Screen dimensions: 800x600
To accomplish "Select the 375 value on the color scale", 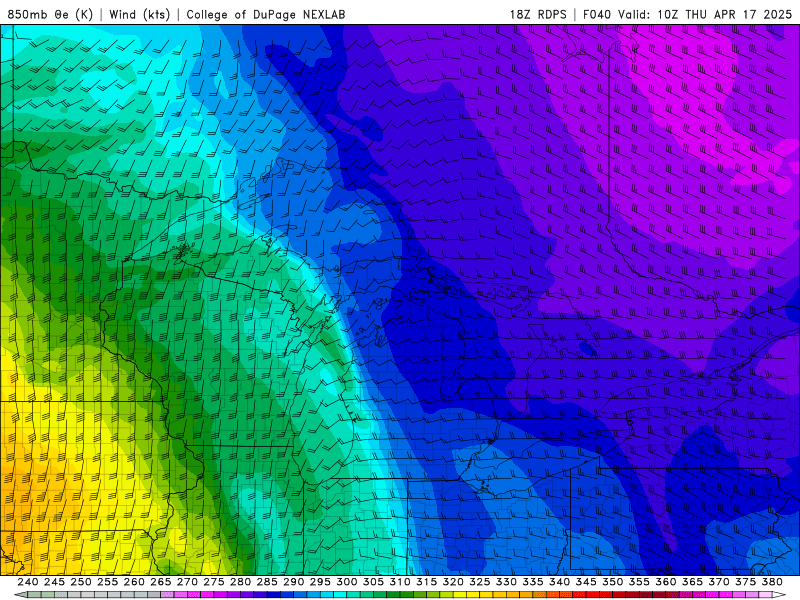I will point(745,582).
